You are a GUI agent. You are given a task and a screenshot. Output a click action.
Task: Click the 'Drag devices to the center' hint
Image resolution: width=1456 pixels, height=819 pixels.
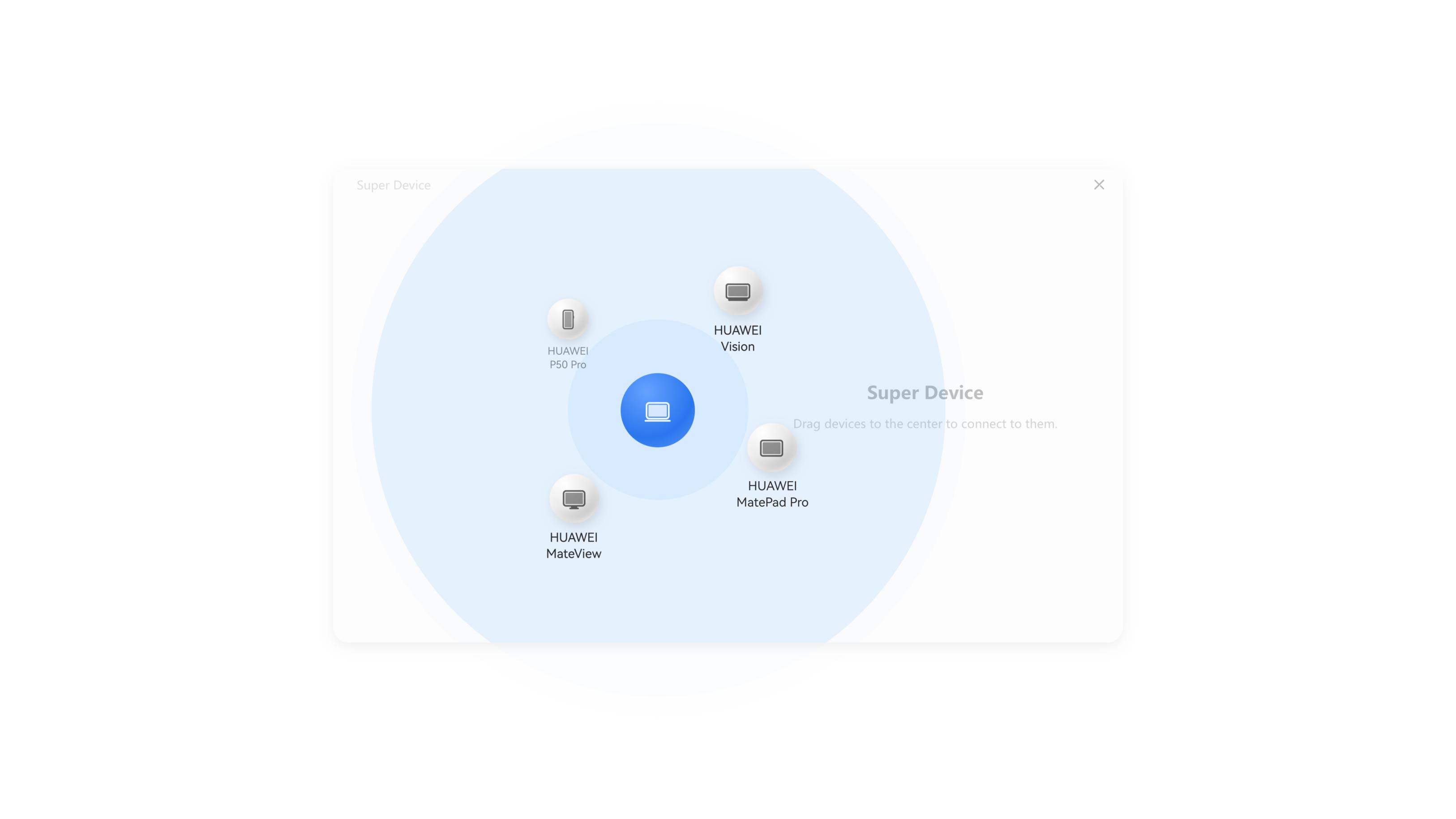(925, 424)
